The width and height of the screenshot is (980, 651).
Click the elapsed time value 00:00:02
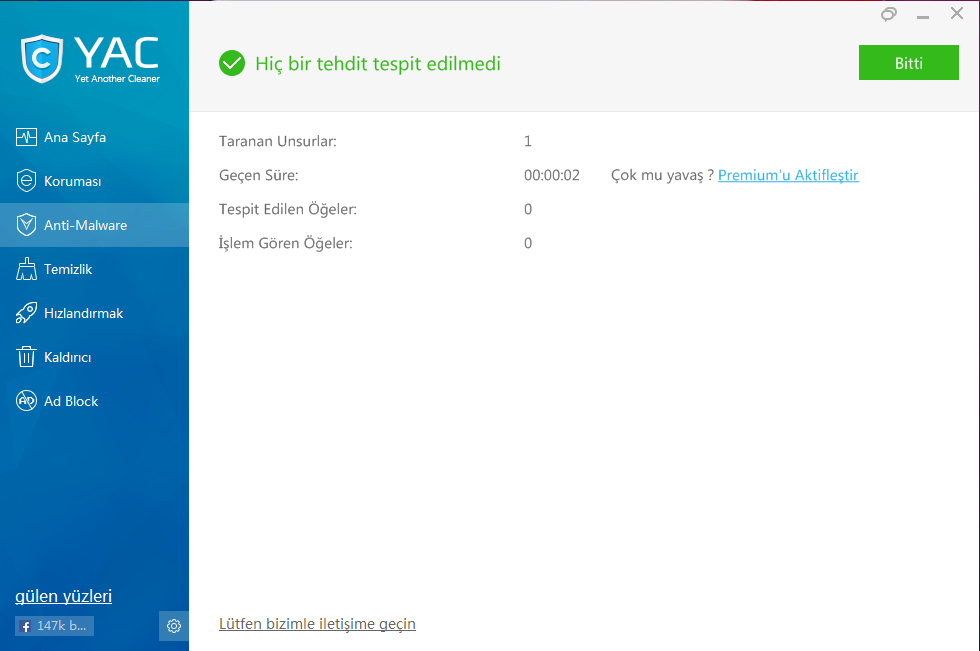tap(552, 175)
